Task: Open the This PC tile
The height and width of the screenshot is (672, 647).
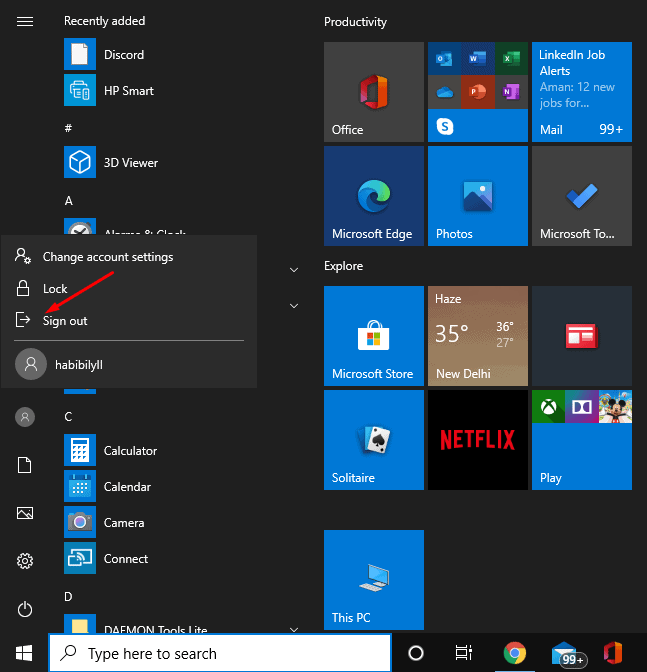Action: pos(374,580)
